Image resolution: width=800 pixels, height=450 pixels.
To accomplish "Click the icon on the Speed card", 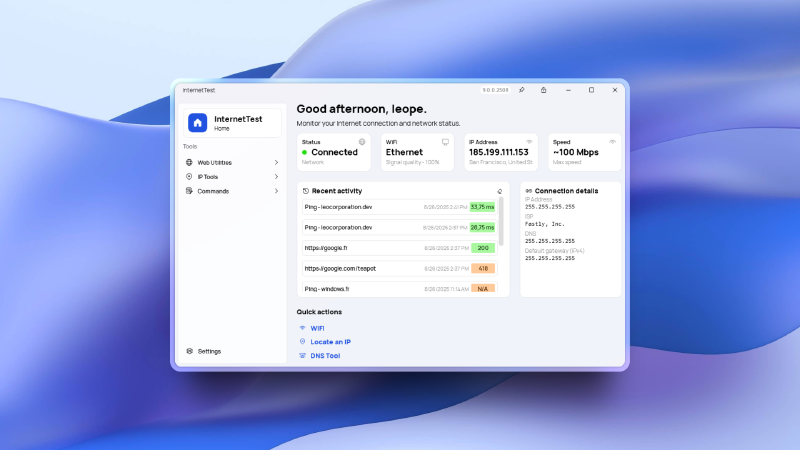I will pos(612,142).
